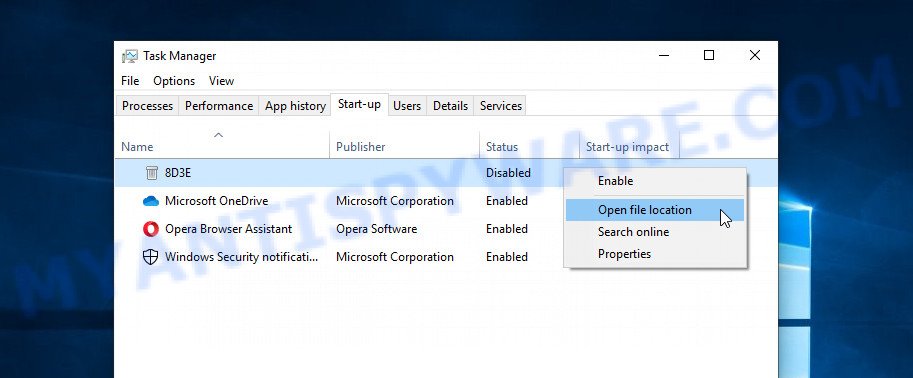This screenshot has height=378, width=913.
Task: Sort by the Name column header
Action: coord(222,147)
